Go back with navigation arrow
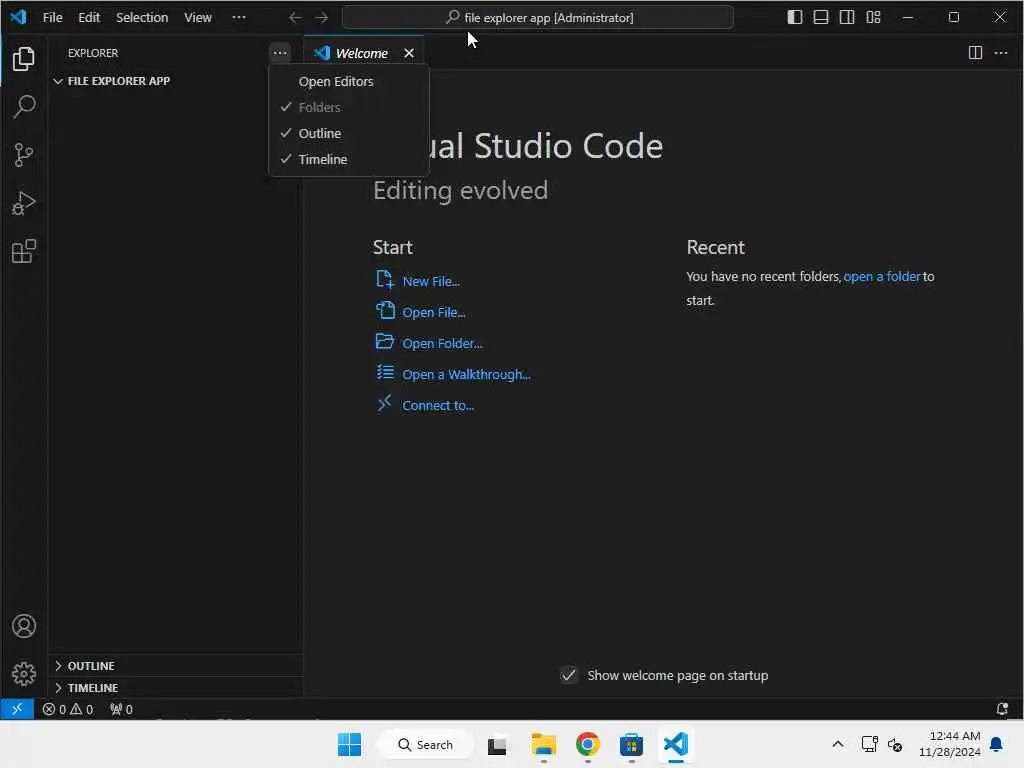The image size is (1024, 768). tap(295, 18)
